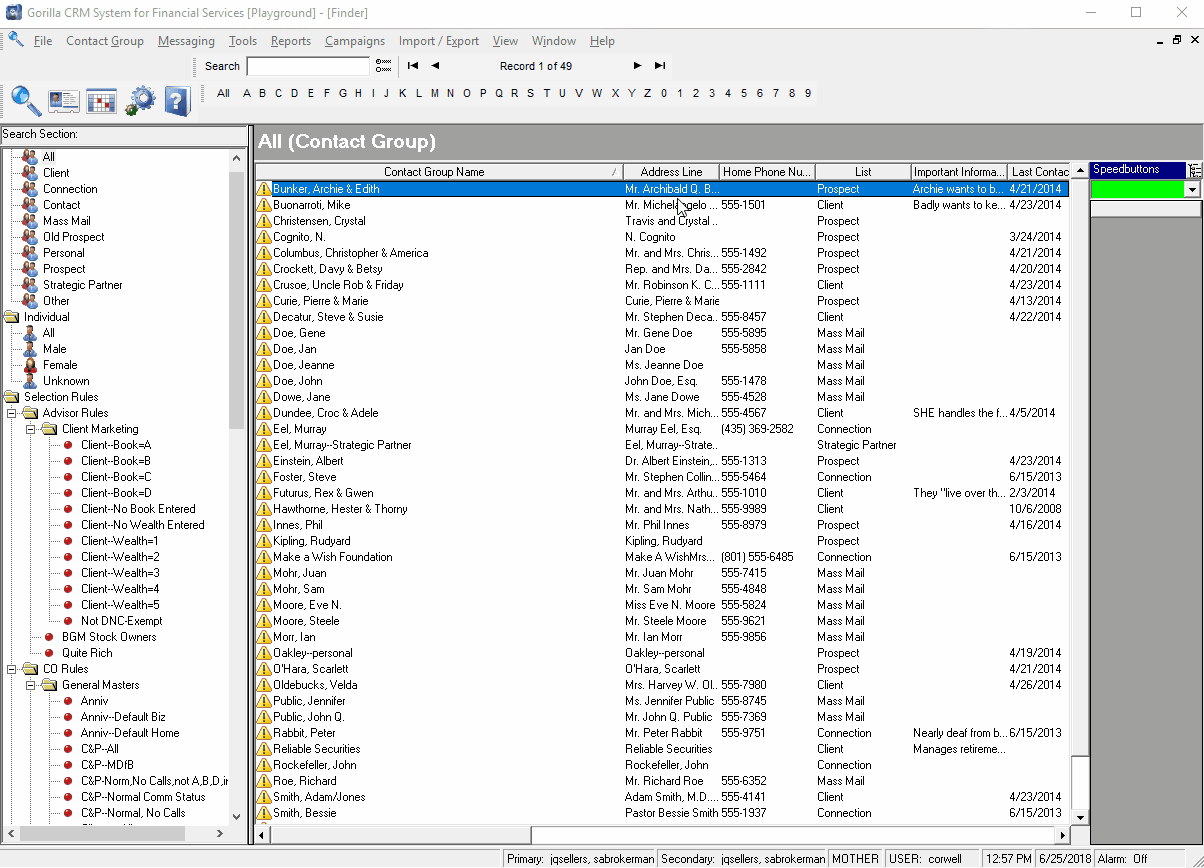Click the search options icon beside Search box
Viewport: 1204px width, 868px height.
click(383, 66)
